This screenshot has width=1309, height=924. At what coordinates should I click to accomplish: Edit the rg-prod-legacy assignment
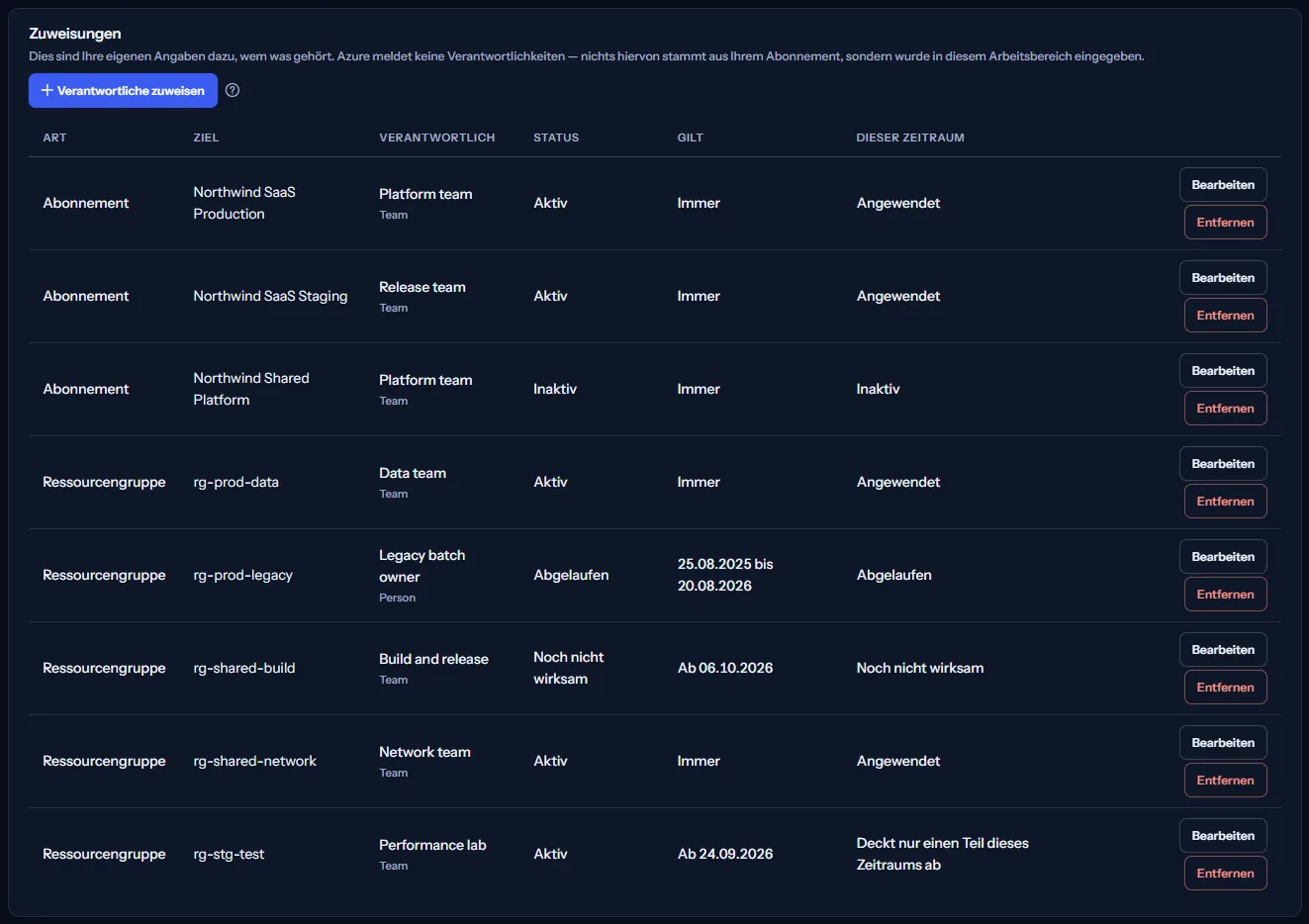click(x=1223, y=557)
